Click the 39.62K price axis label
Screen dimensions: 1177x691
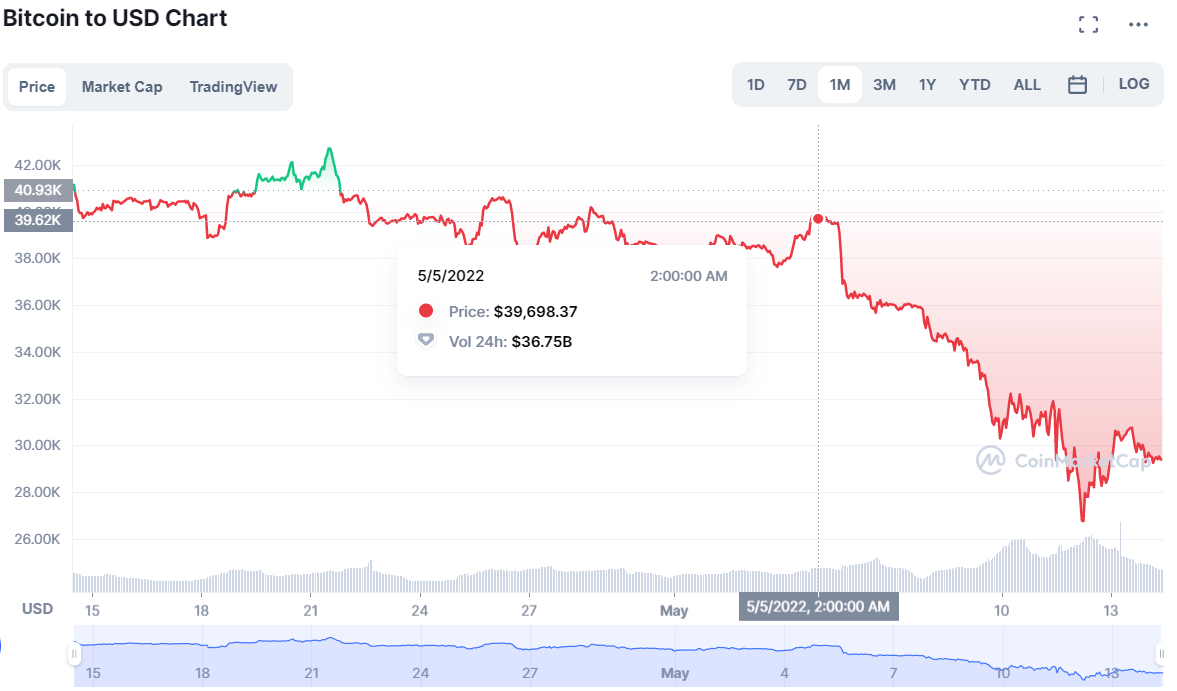[x=38, y=221]
